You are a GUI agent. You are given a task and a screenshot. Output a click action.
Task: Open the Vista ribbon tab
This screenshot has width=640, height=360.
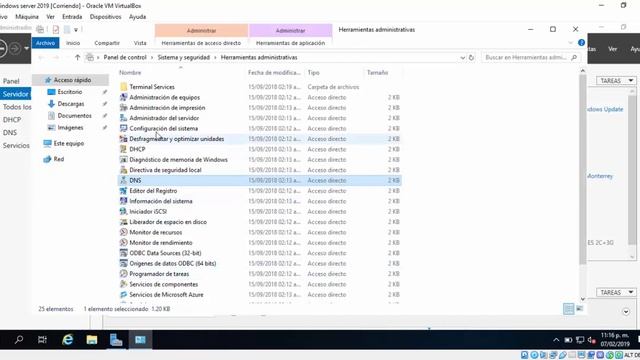pos(140,43)
